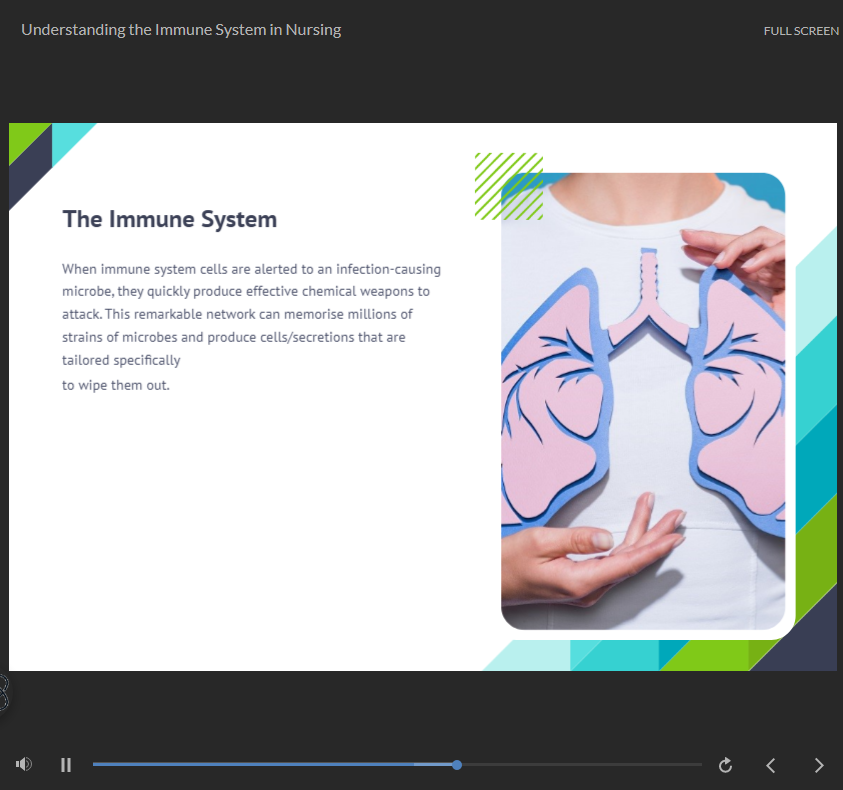Image resolution: width=843 pixels, height=790 pixels.
Task: Click the text 'to wipe them out.'
Action: click(x=116, y=385)
